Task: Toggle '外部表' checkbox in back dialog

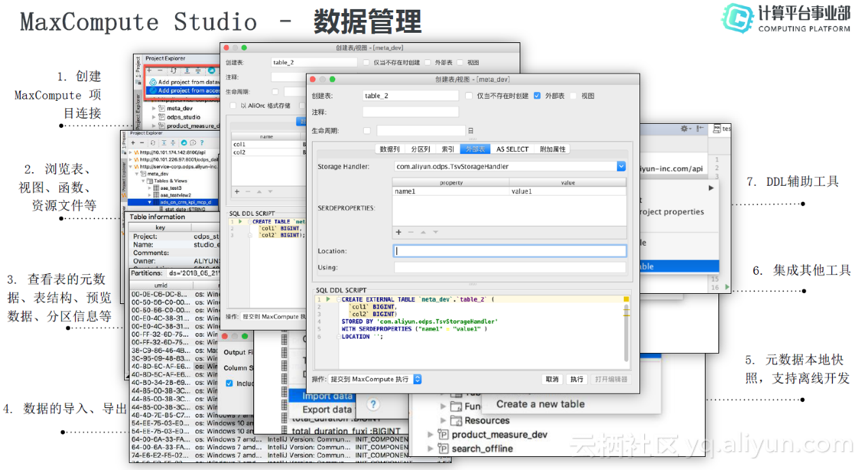Action: [428, 62]
